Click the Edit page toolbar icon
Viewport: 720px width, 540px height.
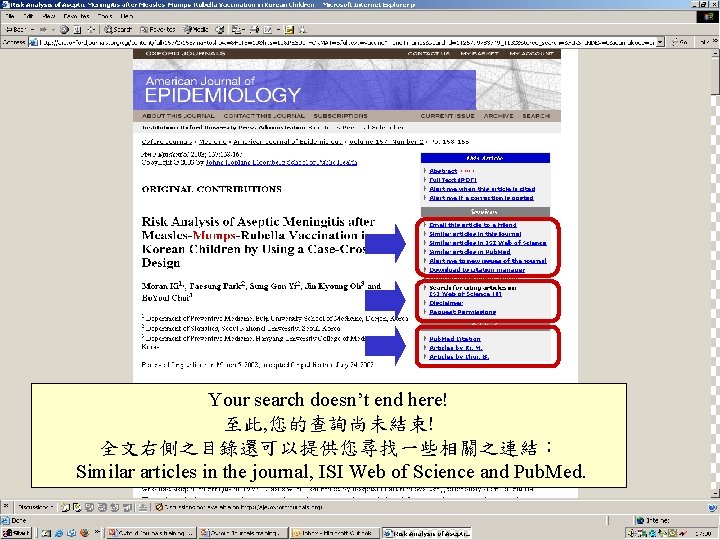(x=268, y=29)
